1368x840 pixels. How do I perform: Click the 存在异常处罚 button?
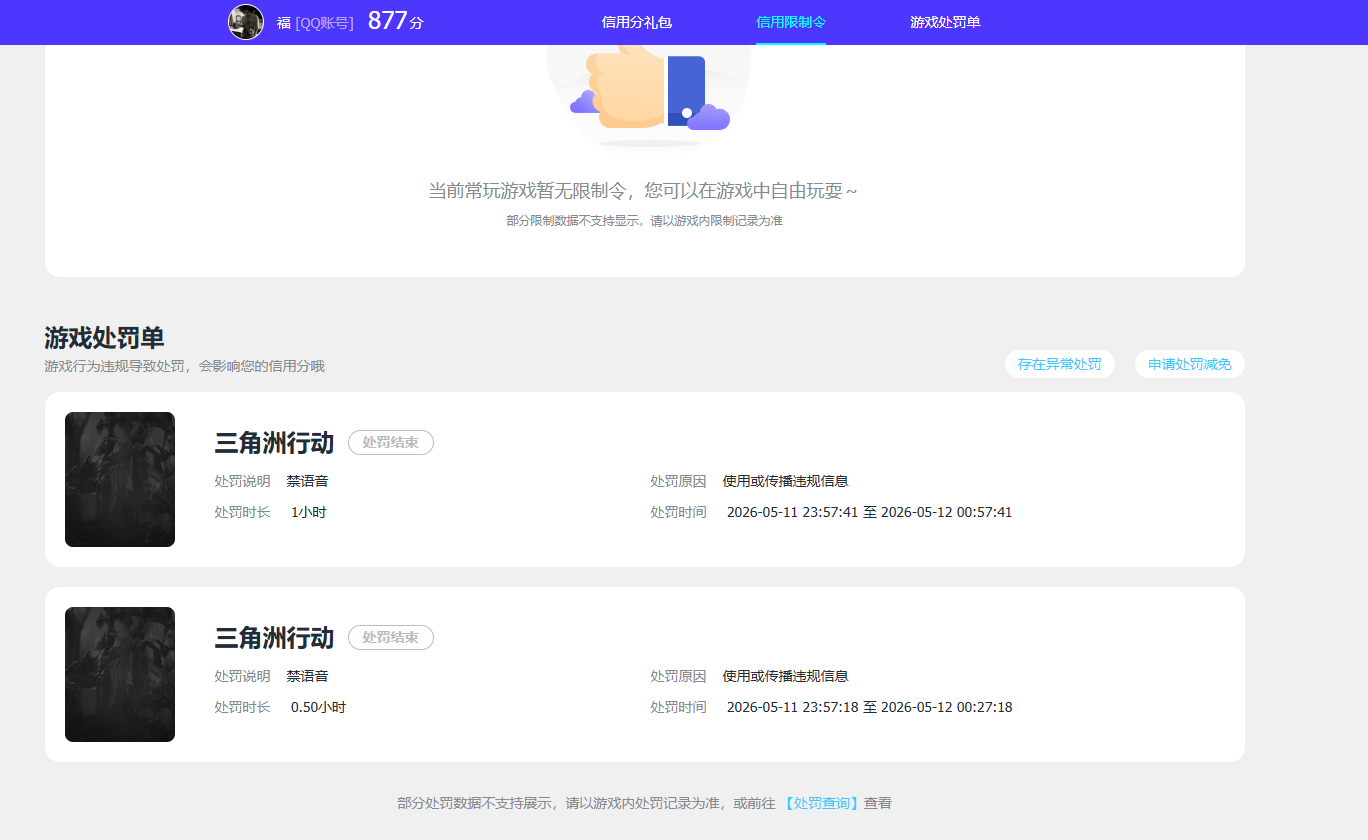(x=1060, y=364)
